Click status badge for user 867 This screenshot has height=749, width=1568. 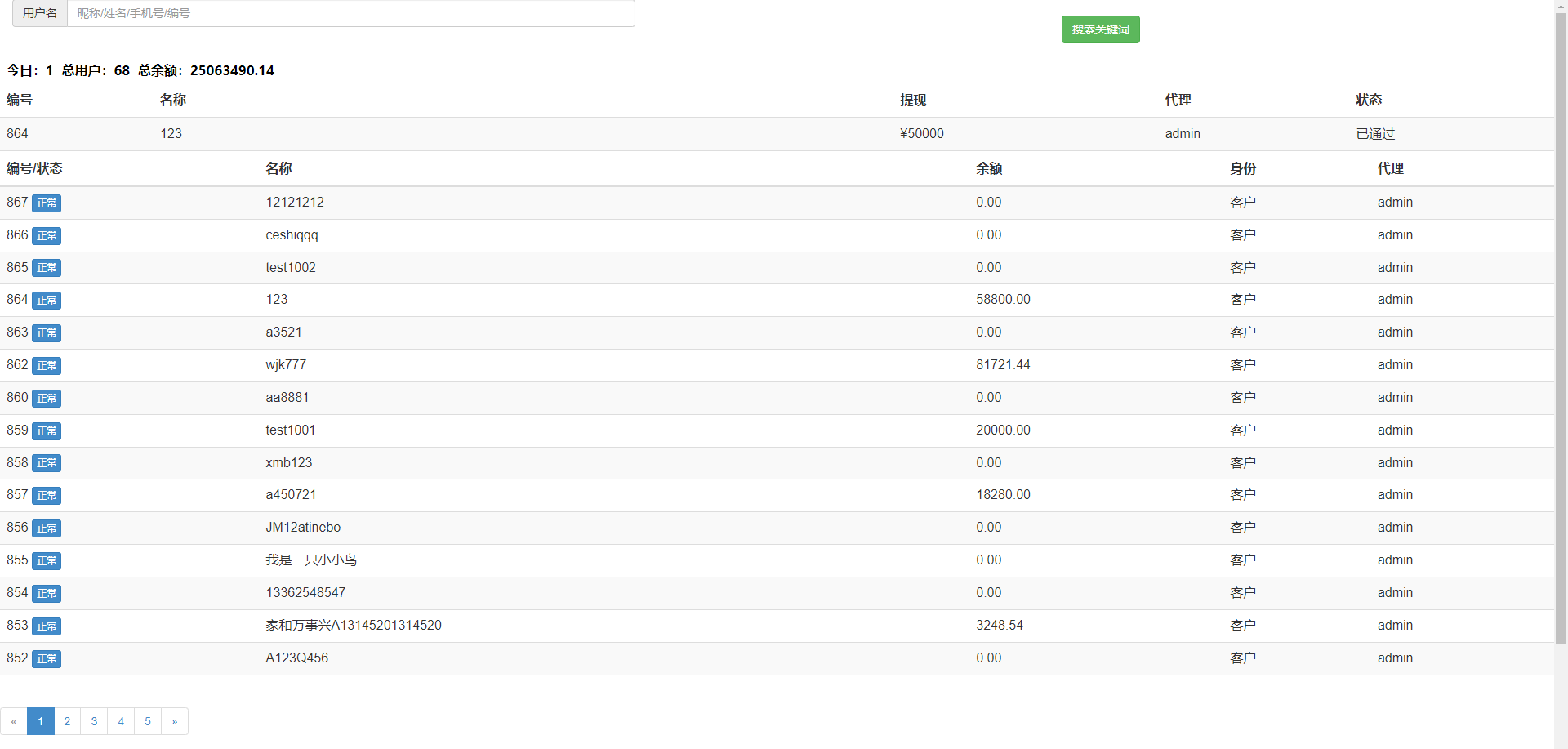(x=47, y=203)
